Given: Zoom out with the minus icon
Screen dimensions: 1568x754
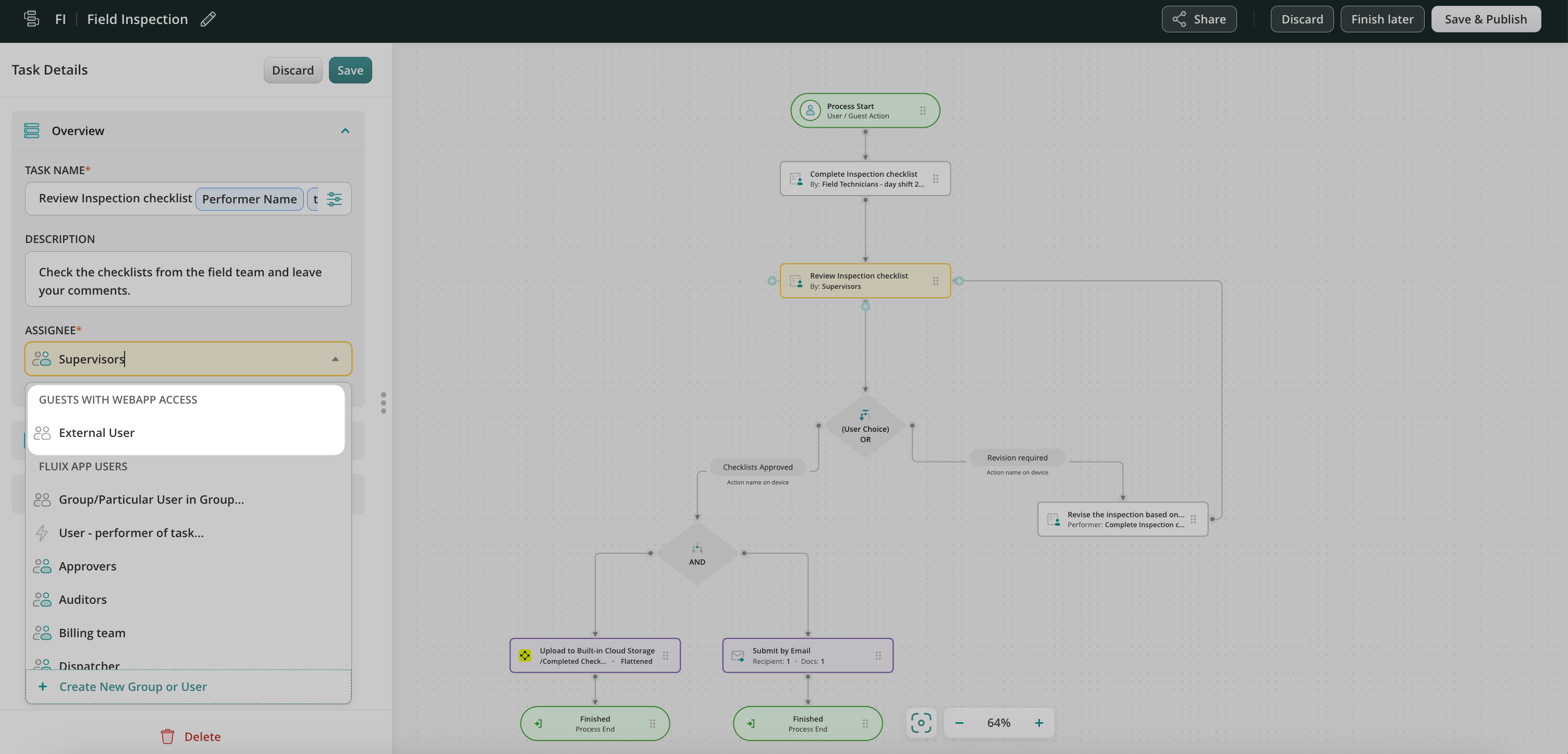Looking at the screenshot, I should tap(959, 723).
